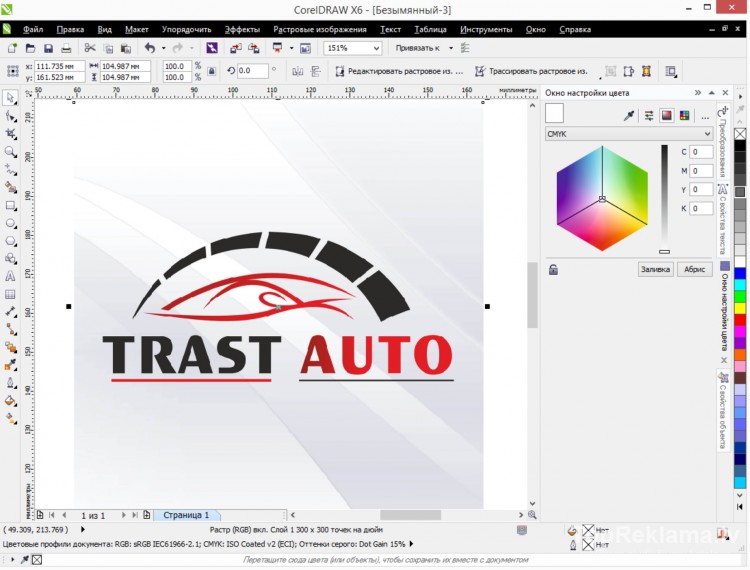Toggle the lock ratio padlock
The image size is (750, 570).
(x=212, y=71)
